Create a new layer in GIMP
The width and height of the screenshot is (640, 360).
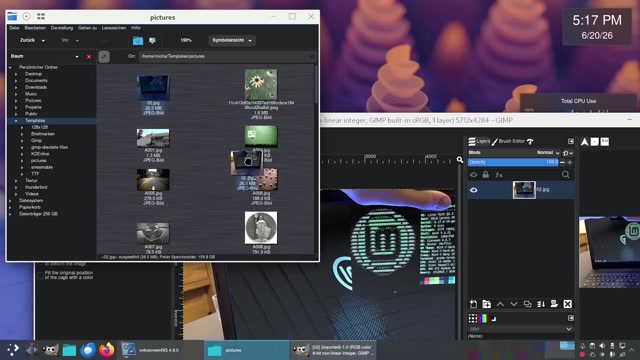pyautogui.click(x=473, y=304)
